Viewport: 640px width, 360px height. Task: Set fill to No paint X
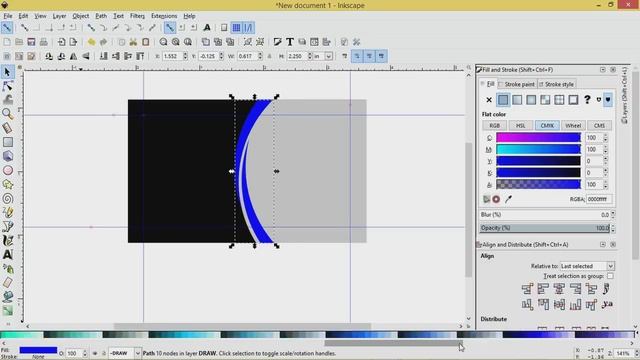pos(489,100)
